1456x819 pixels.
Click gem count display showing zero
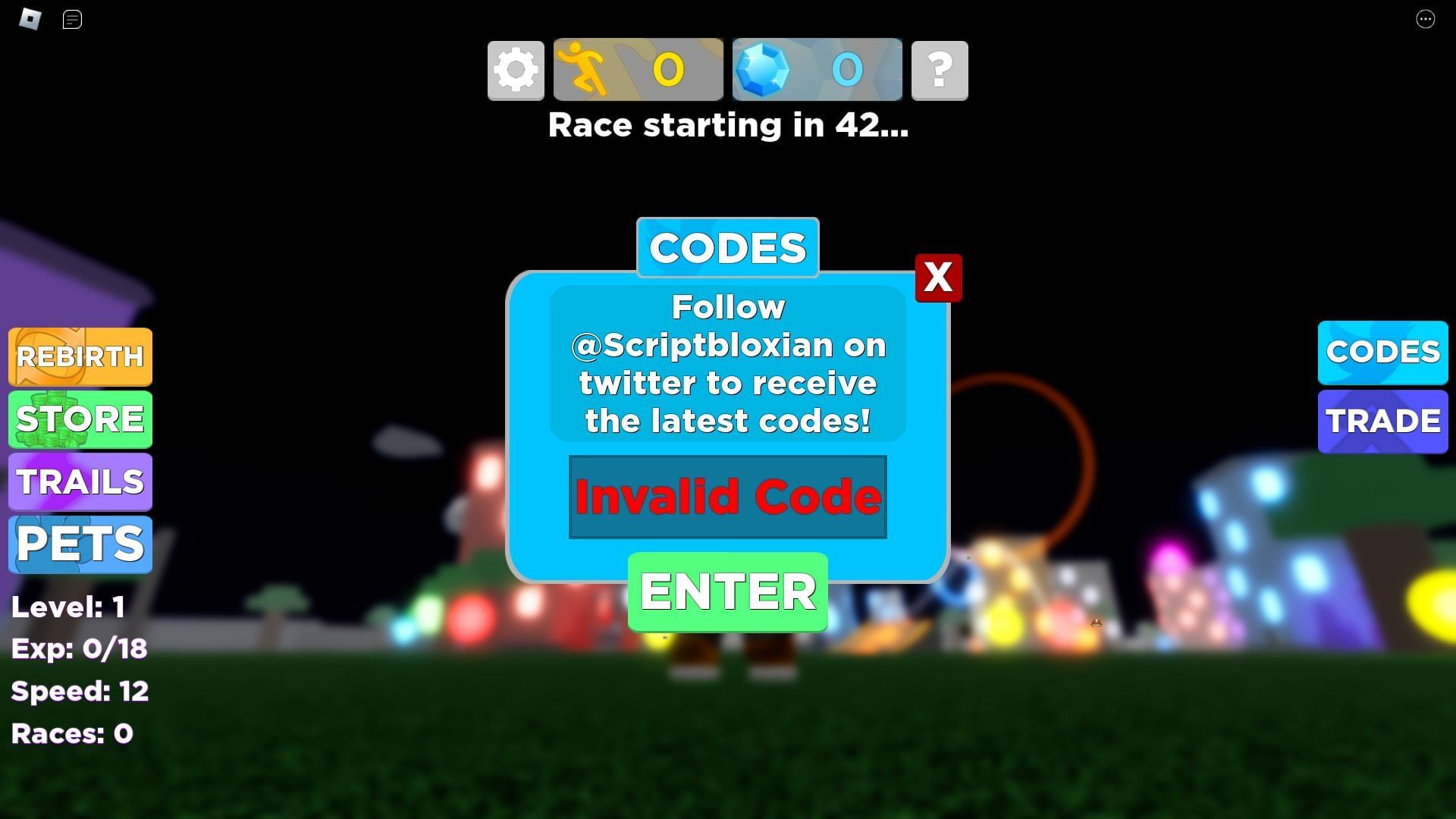click(817, 69)
